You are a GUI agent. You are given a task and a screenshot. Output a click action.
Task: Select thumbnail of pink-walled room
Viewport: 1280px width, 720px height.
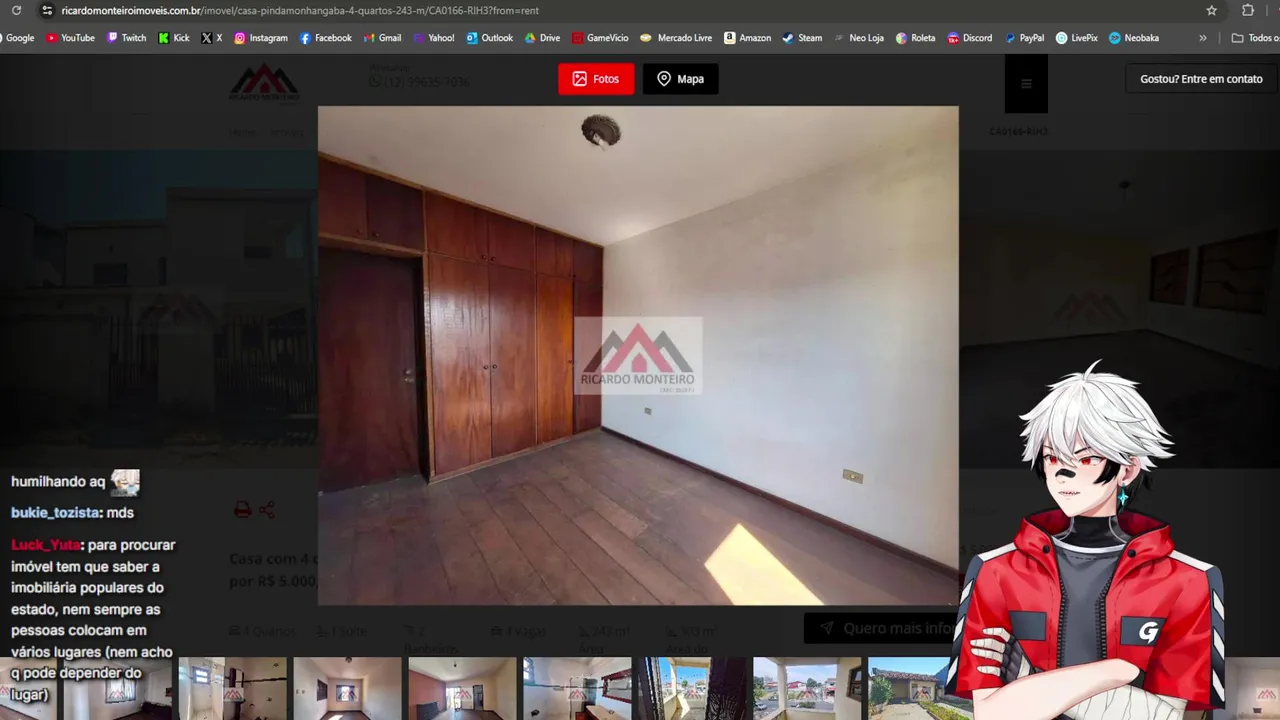click(x=462, y=688)
